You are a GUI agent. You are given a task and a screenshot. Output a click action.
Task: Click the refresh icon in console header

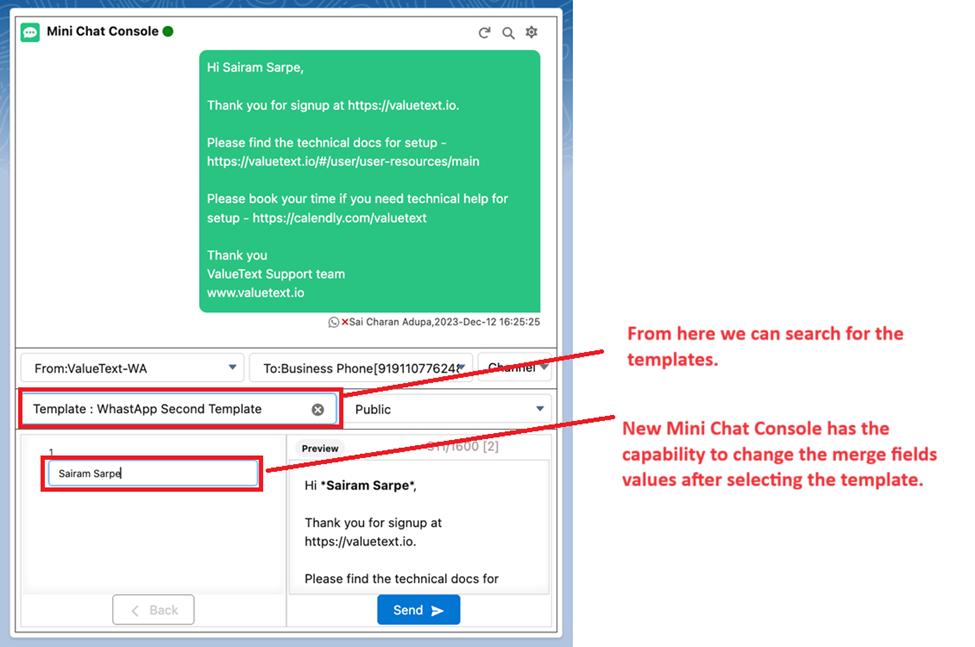[x=484, y=32]
